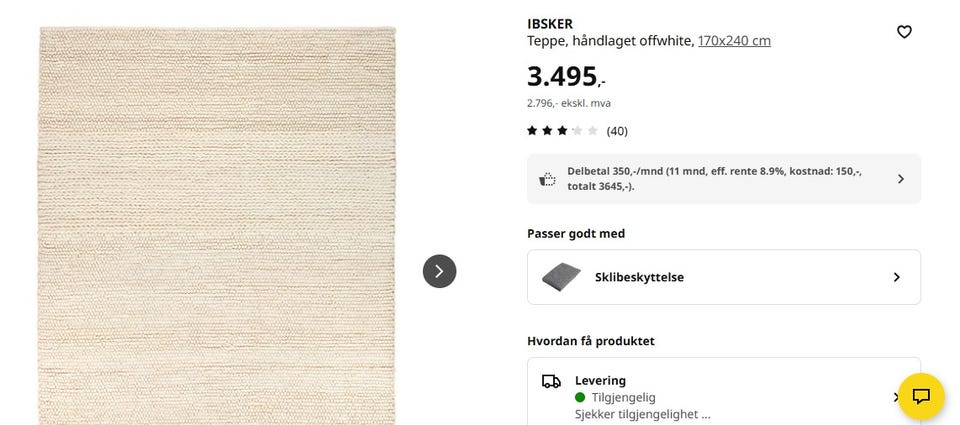Click the 3.495,- price text
This screenshot has height=425, width=960.
pos(566,77)
